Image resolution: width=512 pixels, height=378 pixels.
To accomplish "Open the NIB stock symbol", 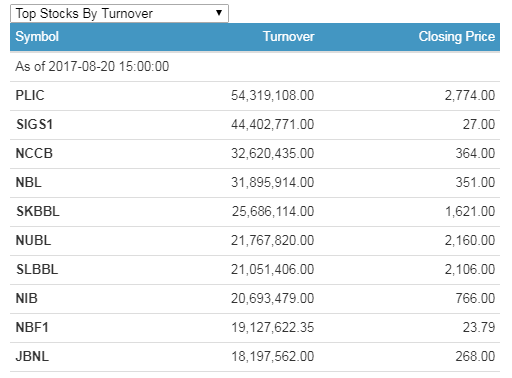I will click(27, 298).
